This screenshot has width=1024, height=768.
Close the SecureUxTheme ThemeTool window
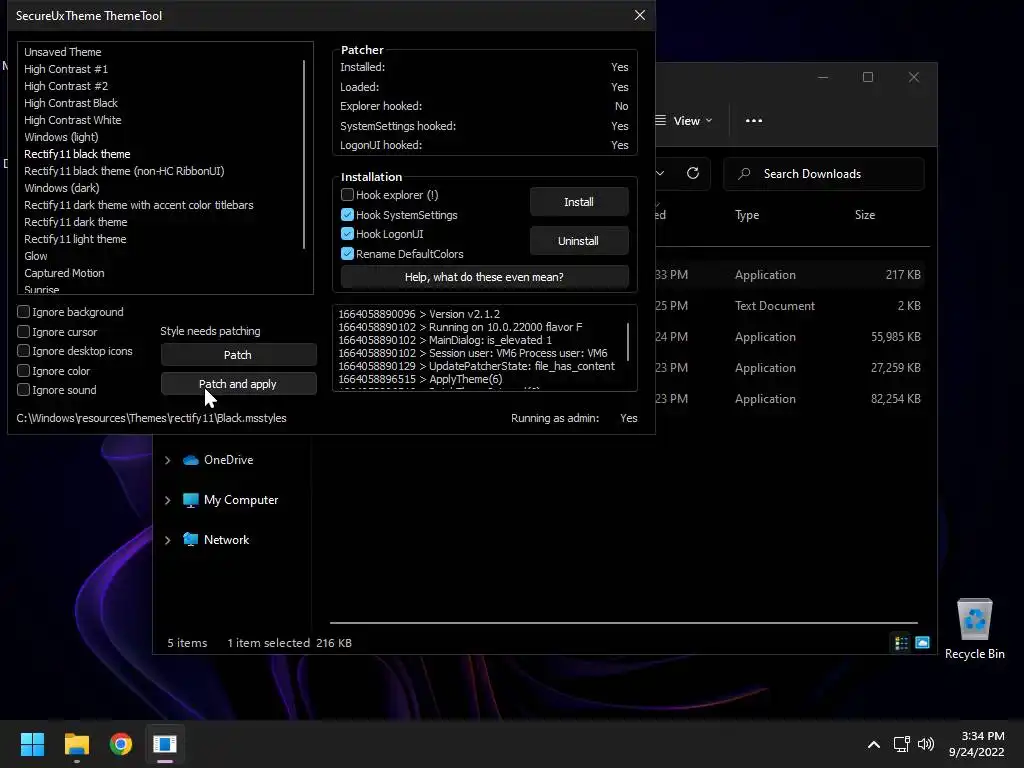click(x=640, y=15)
